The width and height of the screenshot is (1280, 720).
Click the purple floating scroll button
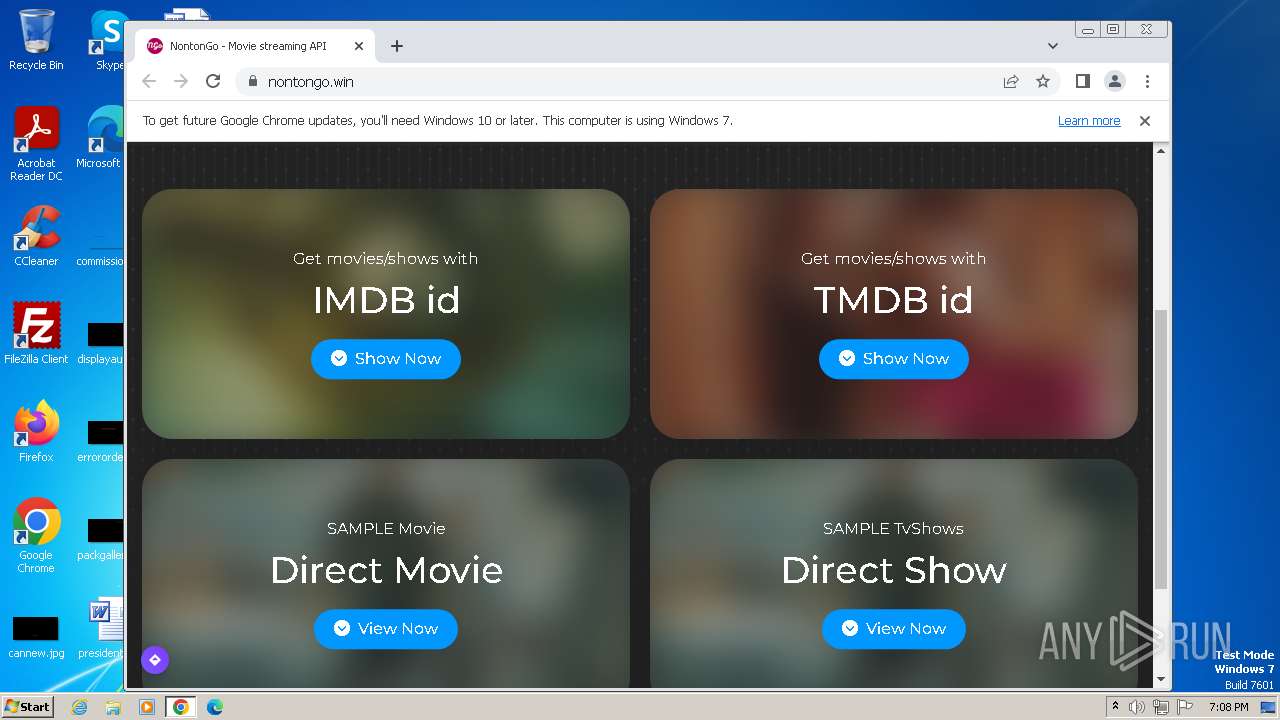pyautogui.click(x=155, y=660)
